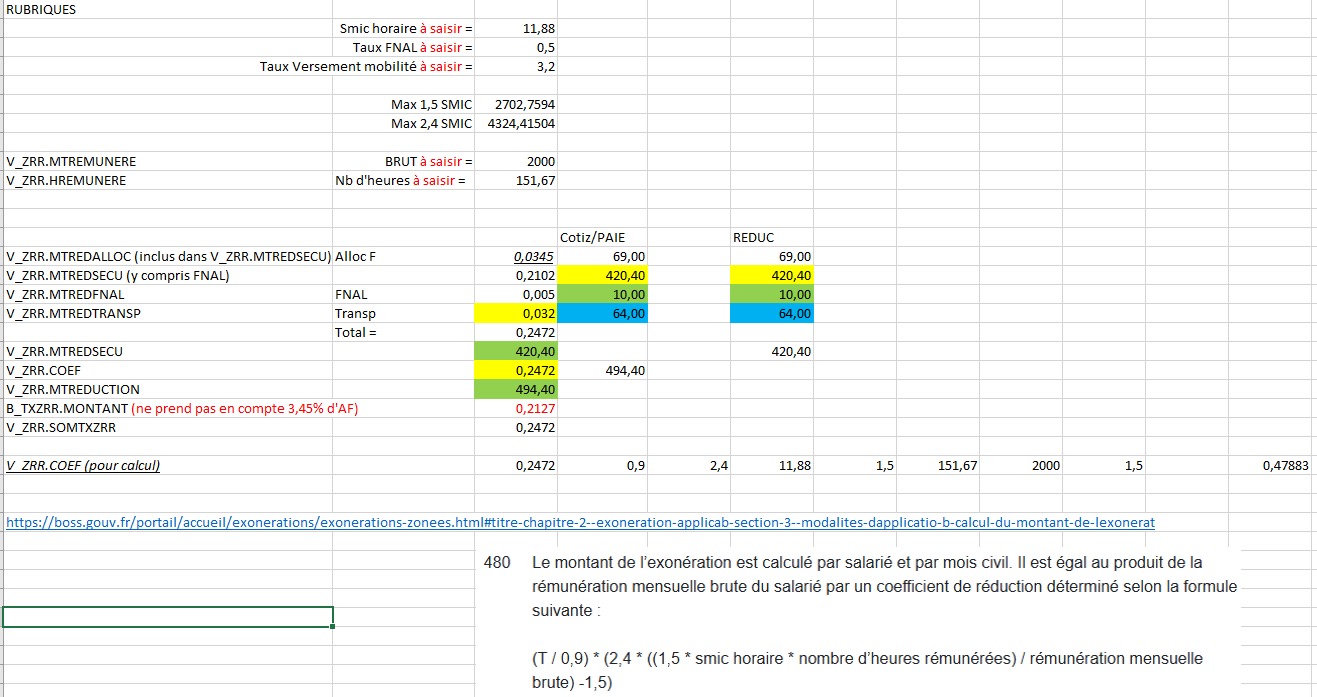Select the blue 64,00 cell under Cotiz/PAIE

(x=599, y=314)
